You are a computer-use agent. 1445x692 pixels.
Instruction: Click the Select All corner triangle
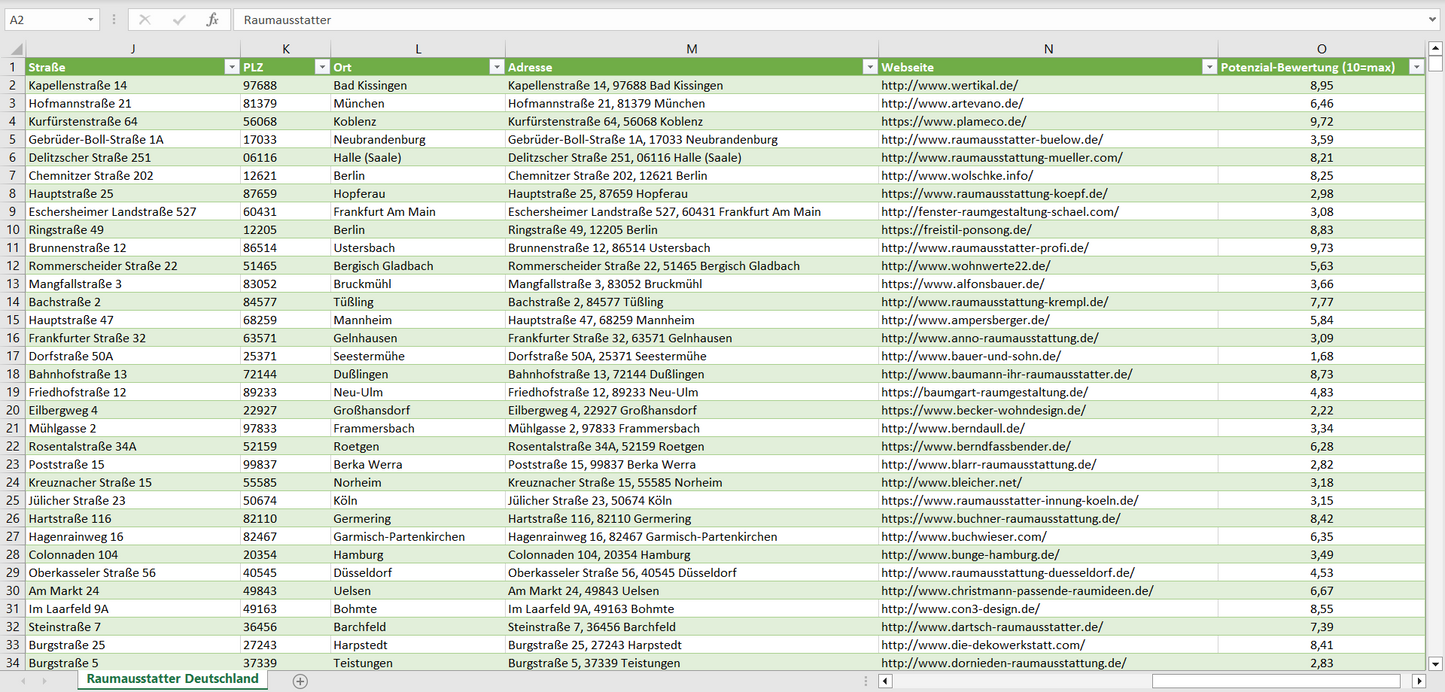pos(14,49)
